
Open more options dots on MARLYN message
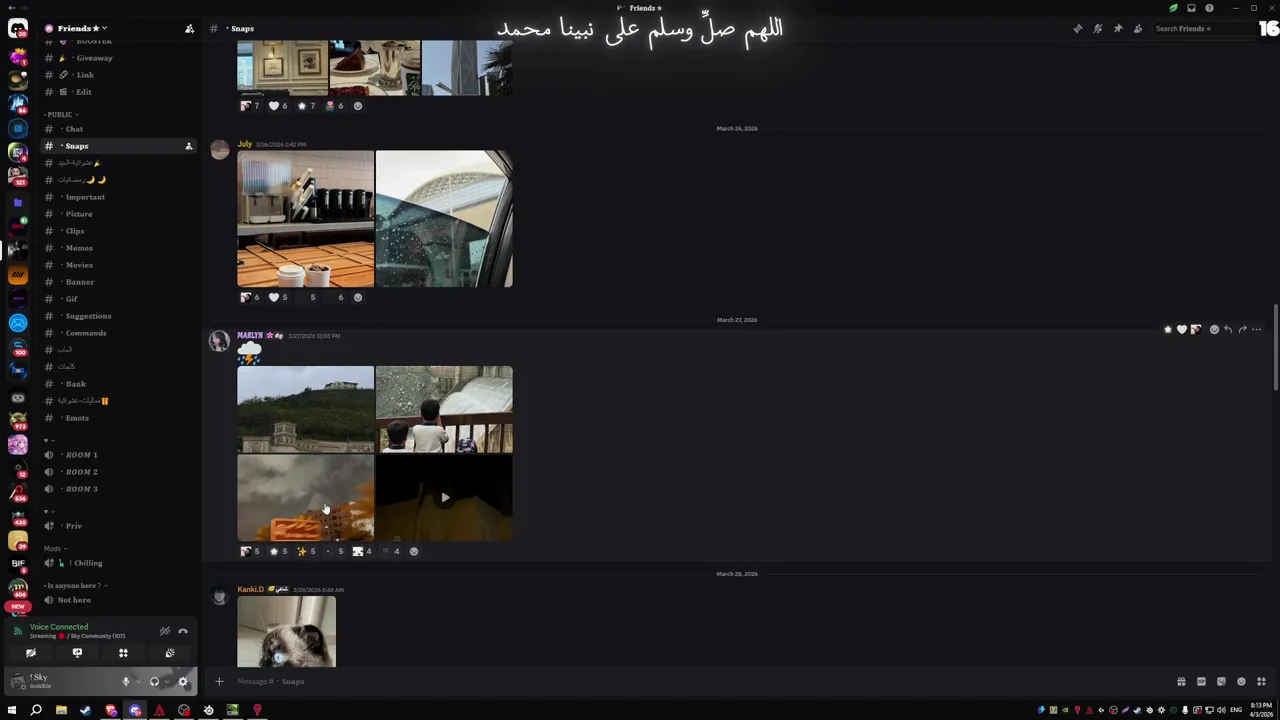pos(1257,329)
